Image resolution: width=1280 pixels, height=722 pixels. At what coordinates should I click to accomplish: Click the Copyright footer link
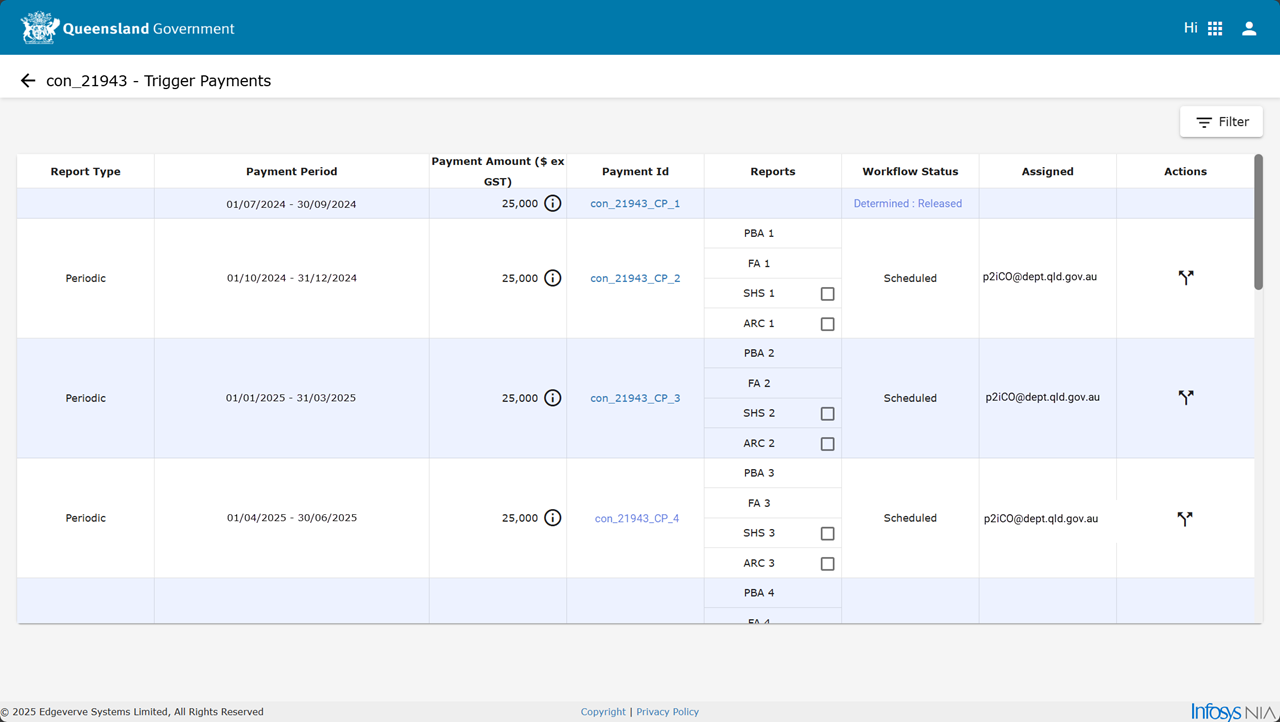click(603, 712)
